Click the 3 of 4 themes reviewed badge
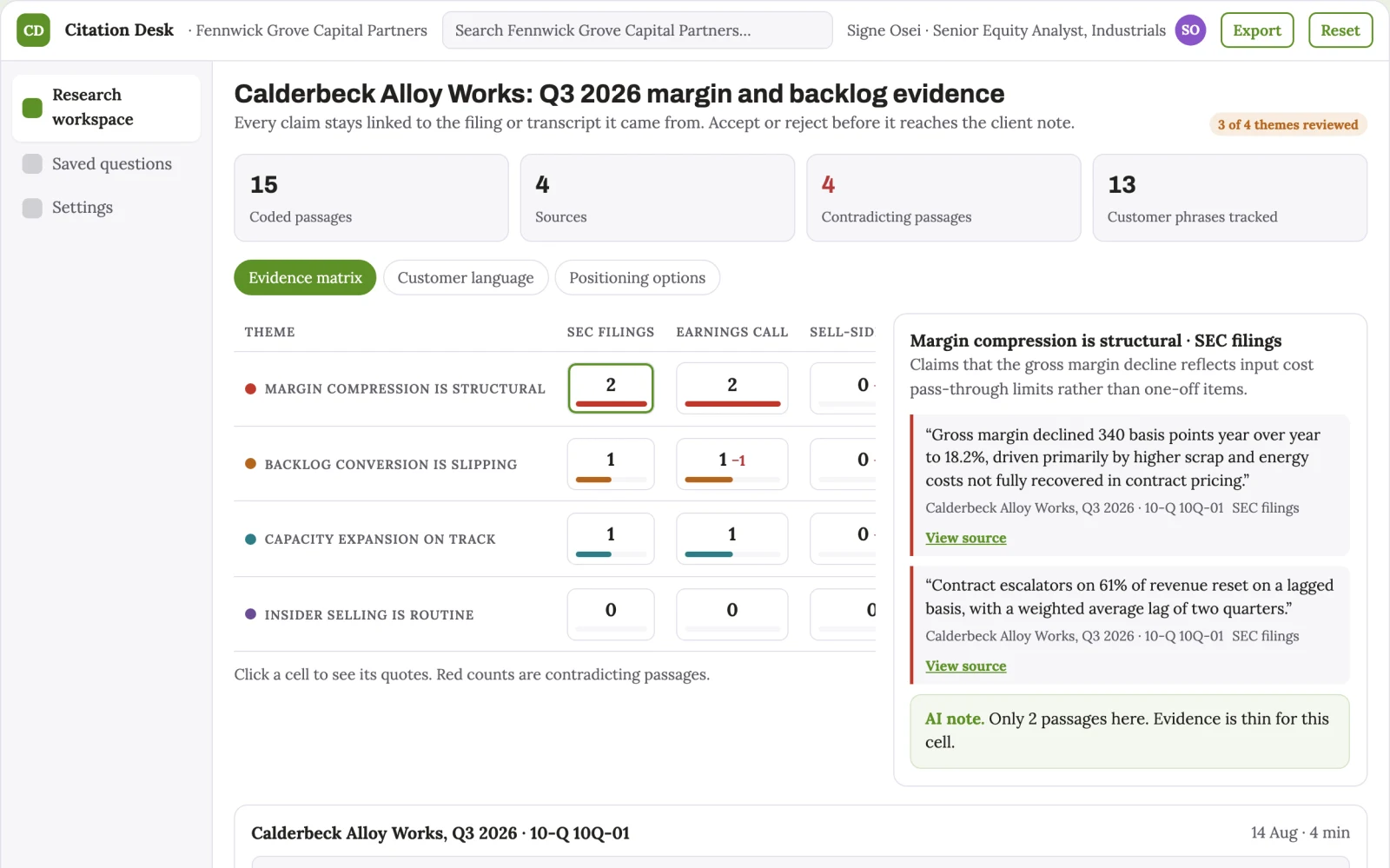 (1287, 124)
